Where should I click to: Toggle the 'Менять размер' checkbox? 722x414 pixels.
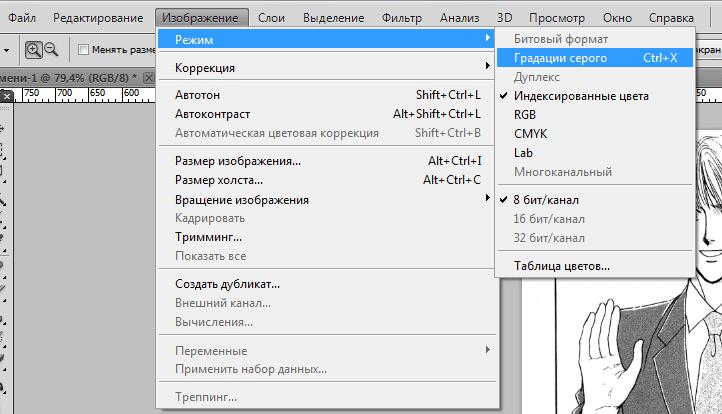tap(83, 50)
